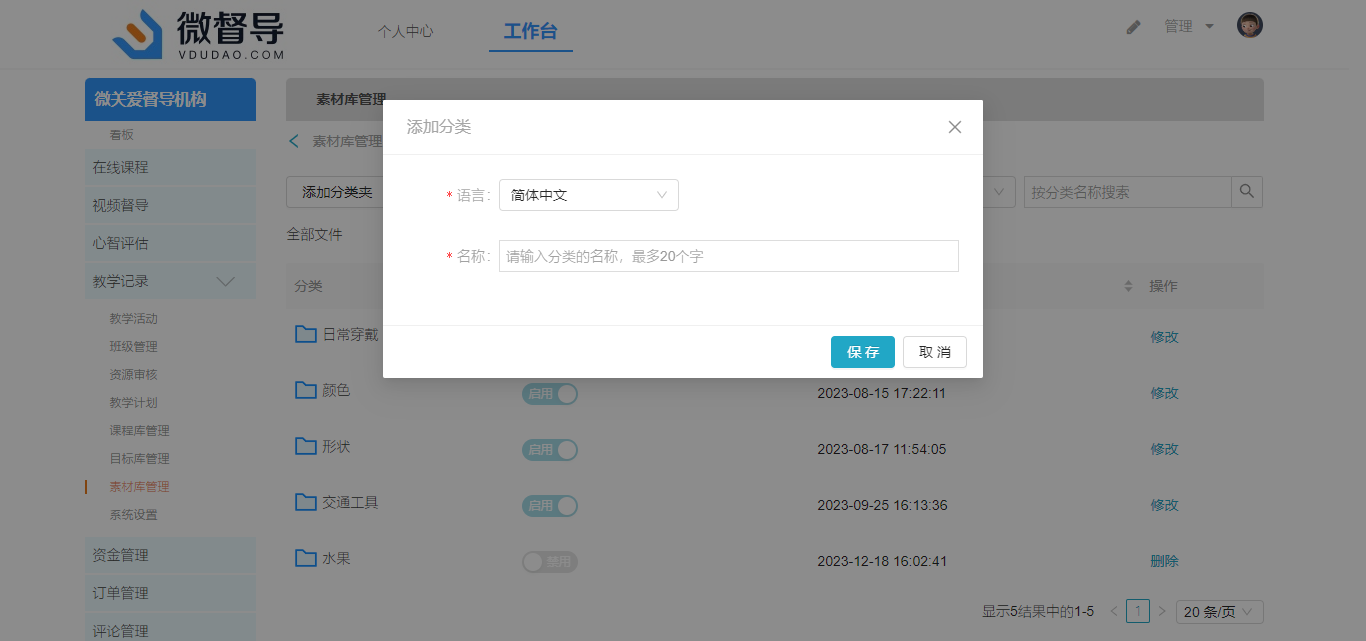Click 修改 for the 日常穿戴 row
1366x641 pixels.
point(1164,337)
